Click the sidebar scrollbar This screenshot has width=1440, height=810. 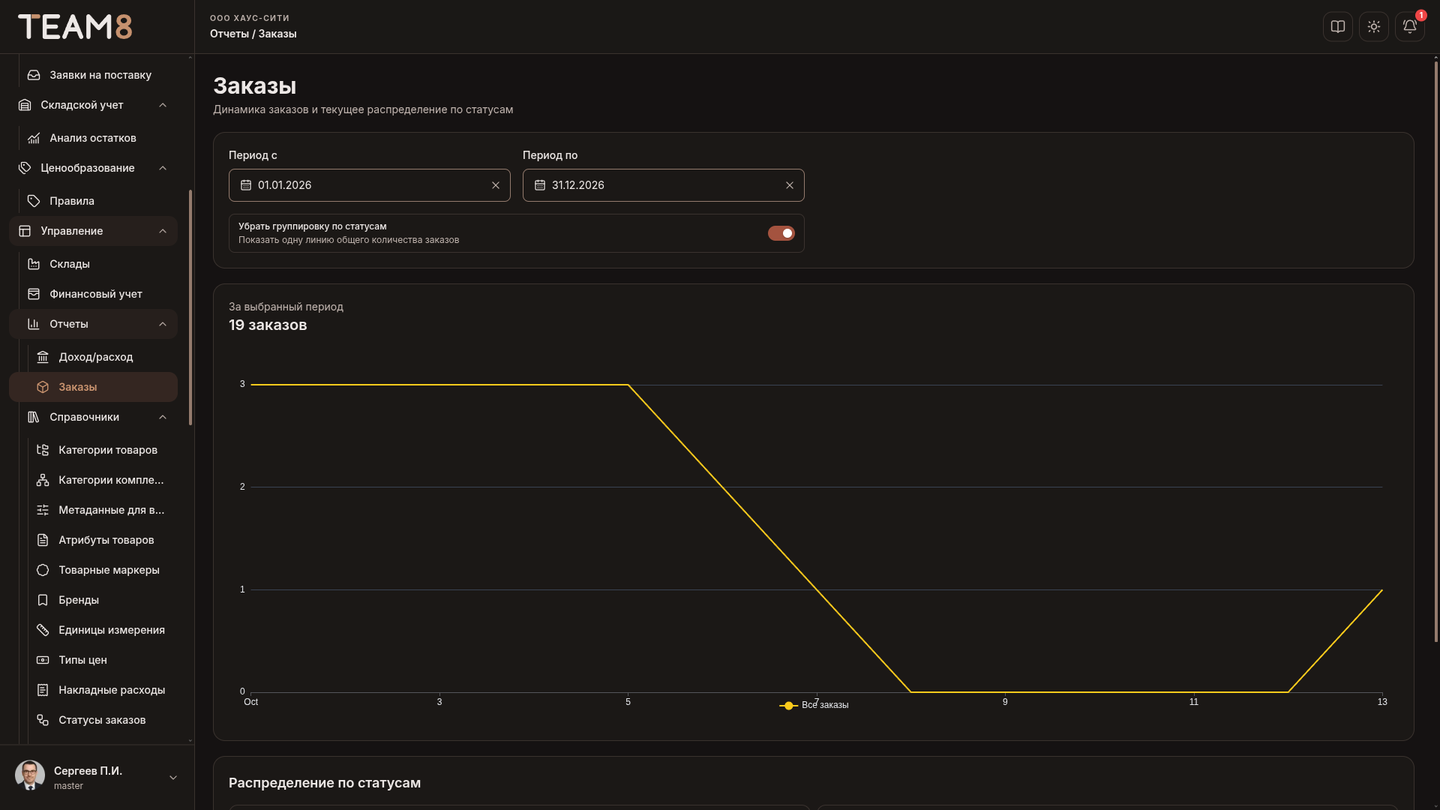[190, 307]
